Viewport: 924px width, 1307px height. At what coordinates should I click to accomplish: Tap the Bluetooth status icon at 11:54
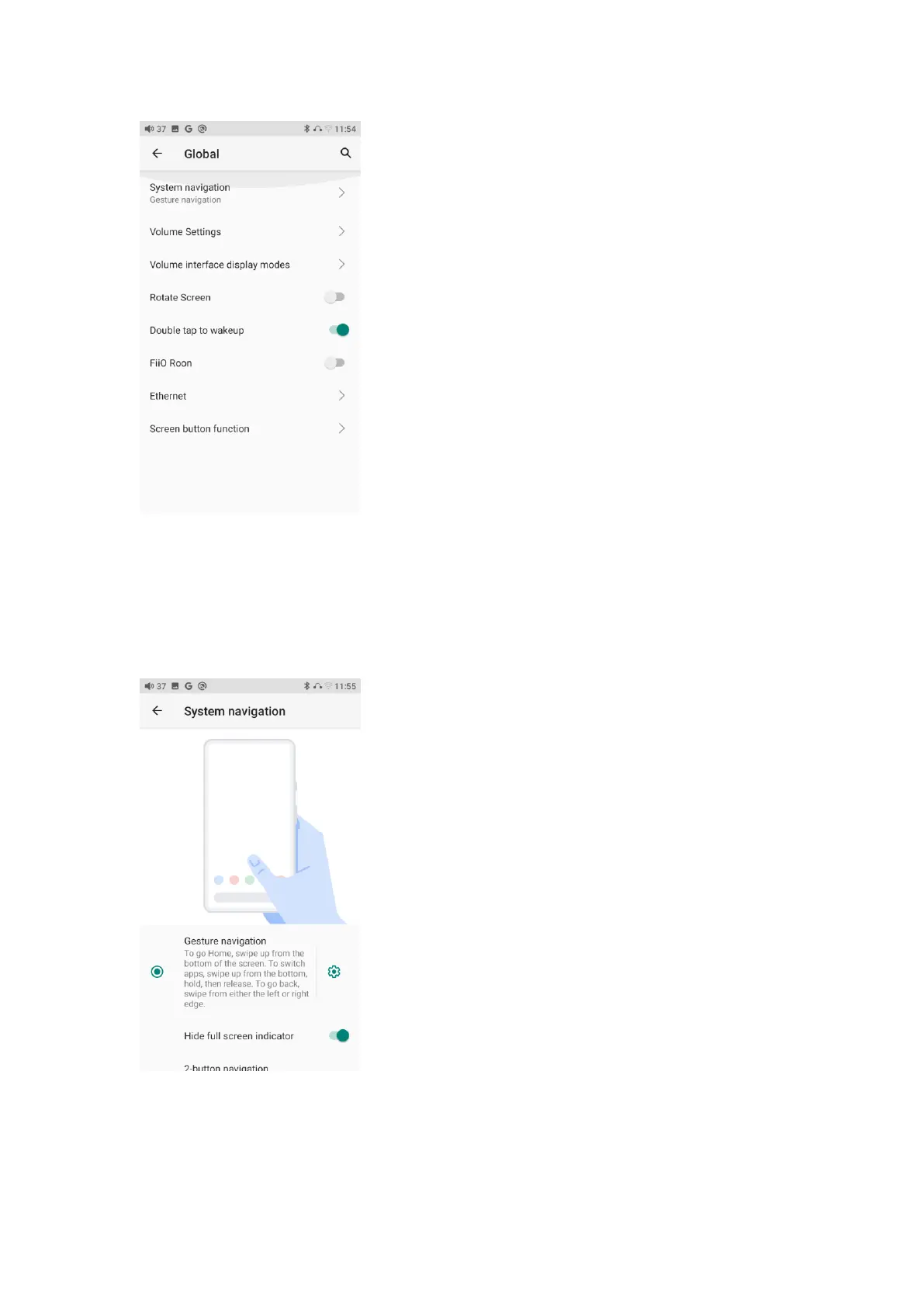coord(306,129)
